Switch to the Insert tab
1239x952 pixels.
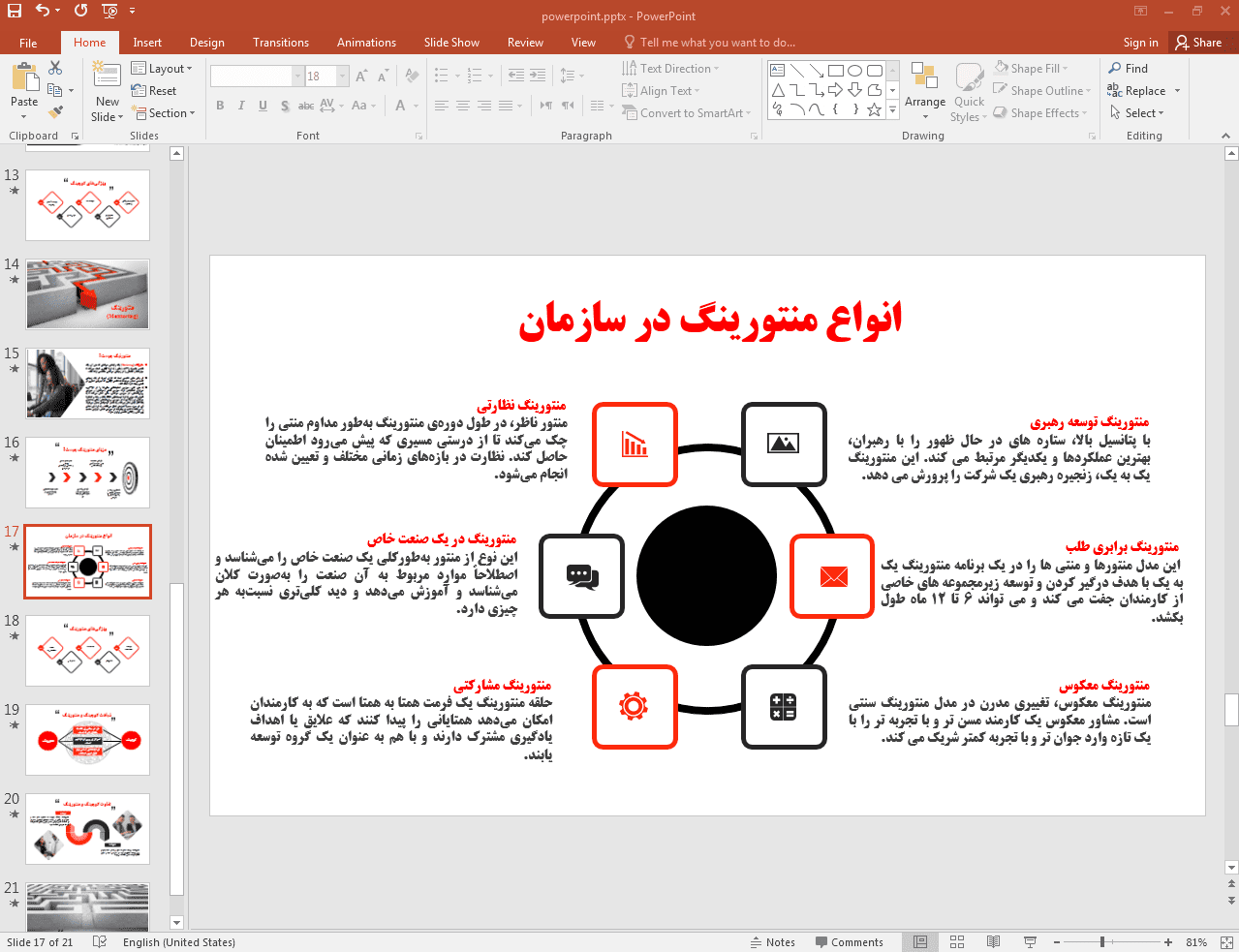pos(147,43)
